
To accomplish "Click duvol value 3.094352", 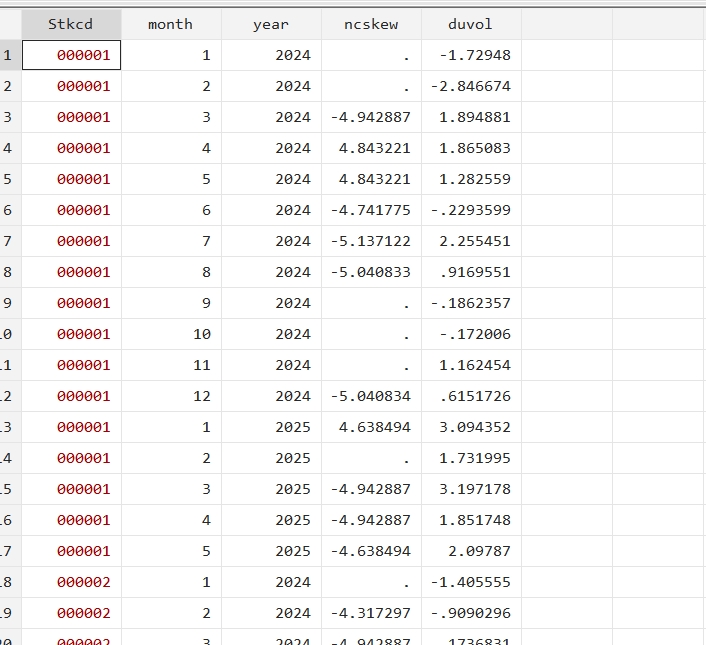I will point(471,427).
